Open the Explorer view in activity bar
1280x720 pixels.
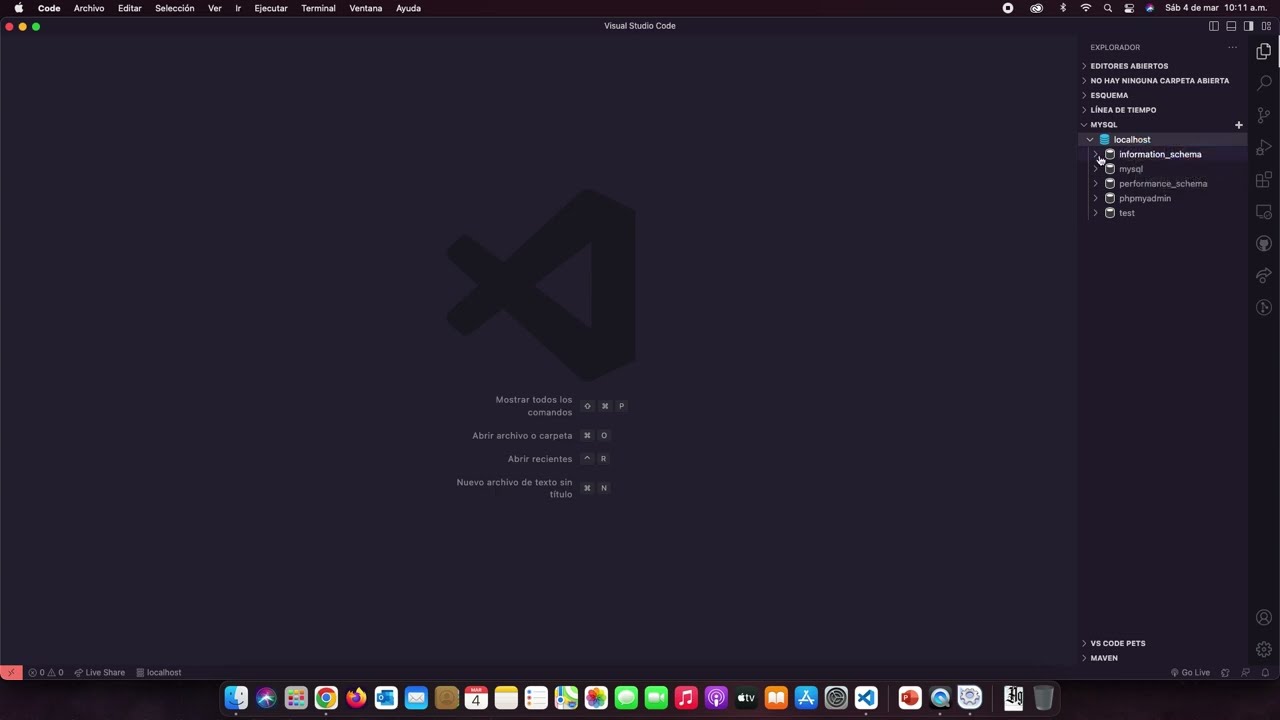[1264, 51]
